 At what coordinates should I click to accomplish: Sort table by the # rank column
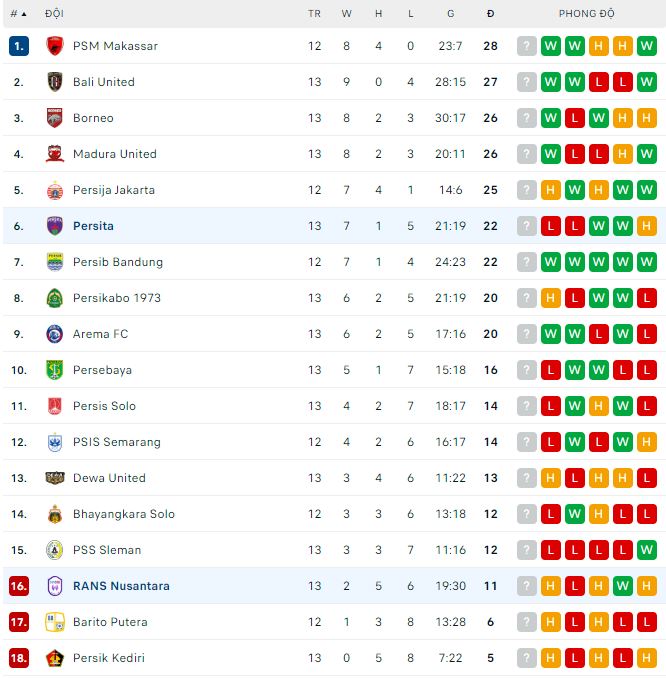(18, 14)
